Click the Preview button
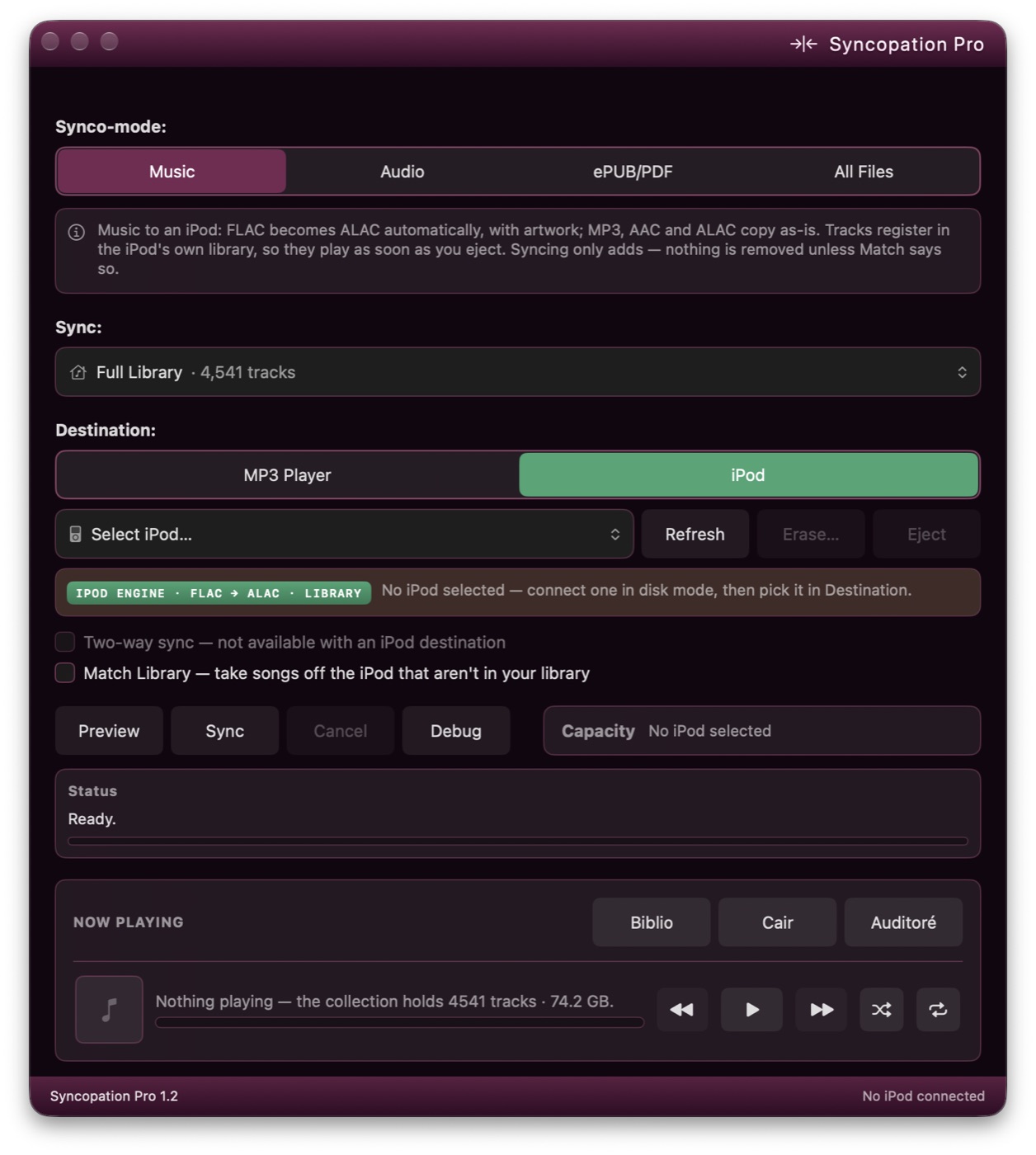The height and width of the screenshot is (1155, 1036). pyautogui.click(x=109, y=731)
